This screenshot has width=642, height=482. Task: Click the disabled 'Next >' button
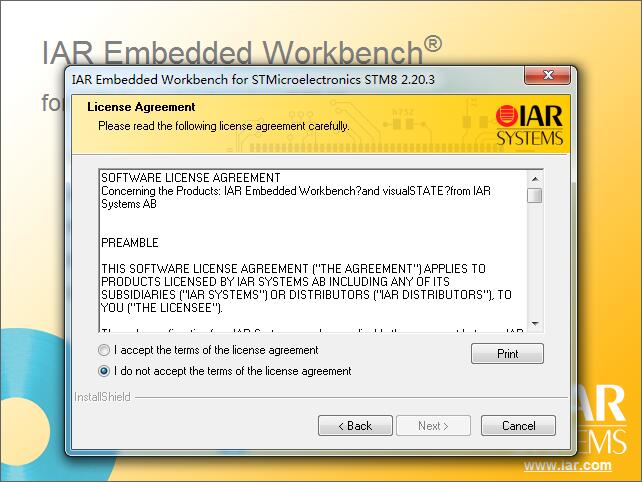433,426
